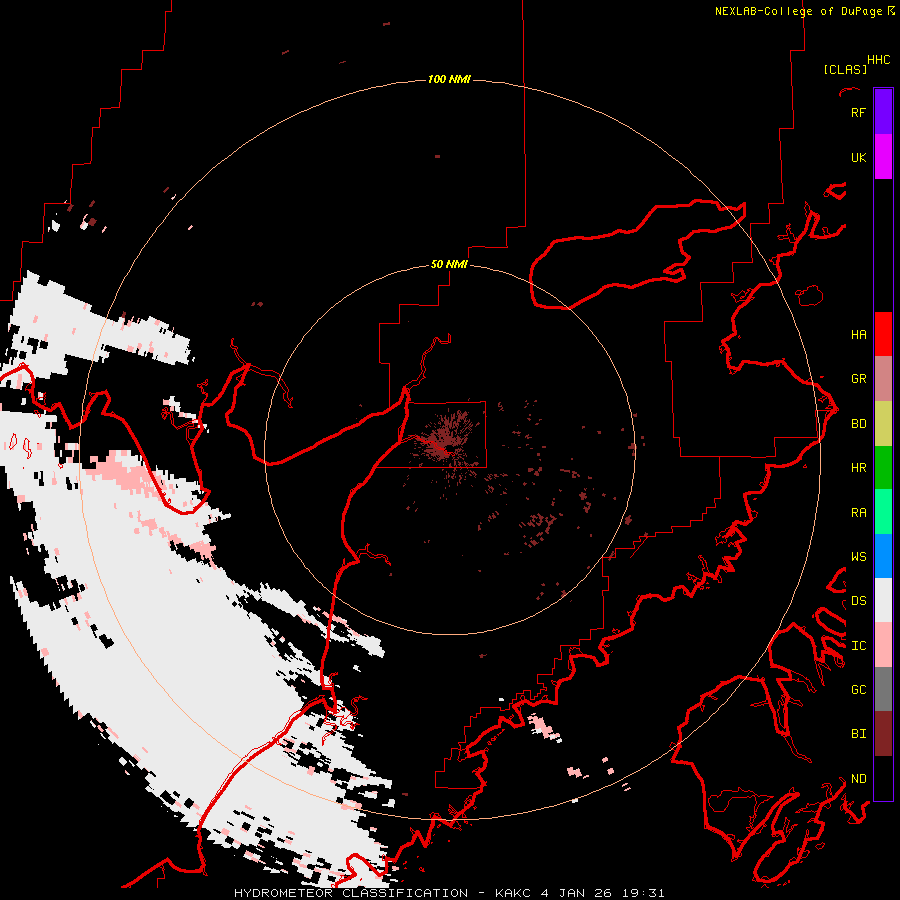Click the DS legend label
The width and height of the screenshot is (900, 900).
click(858, 600)
